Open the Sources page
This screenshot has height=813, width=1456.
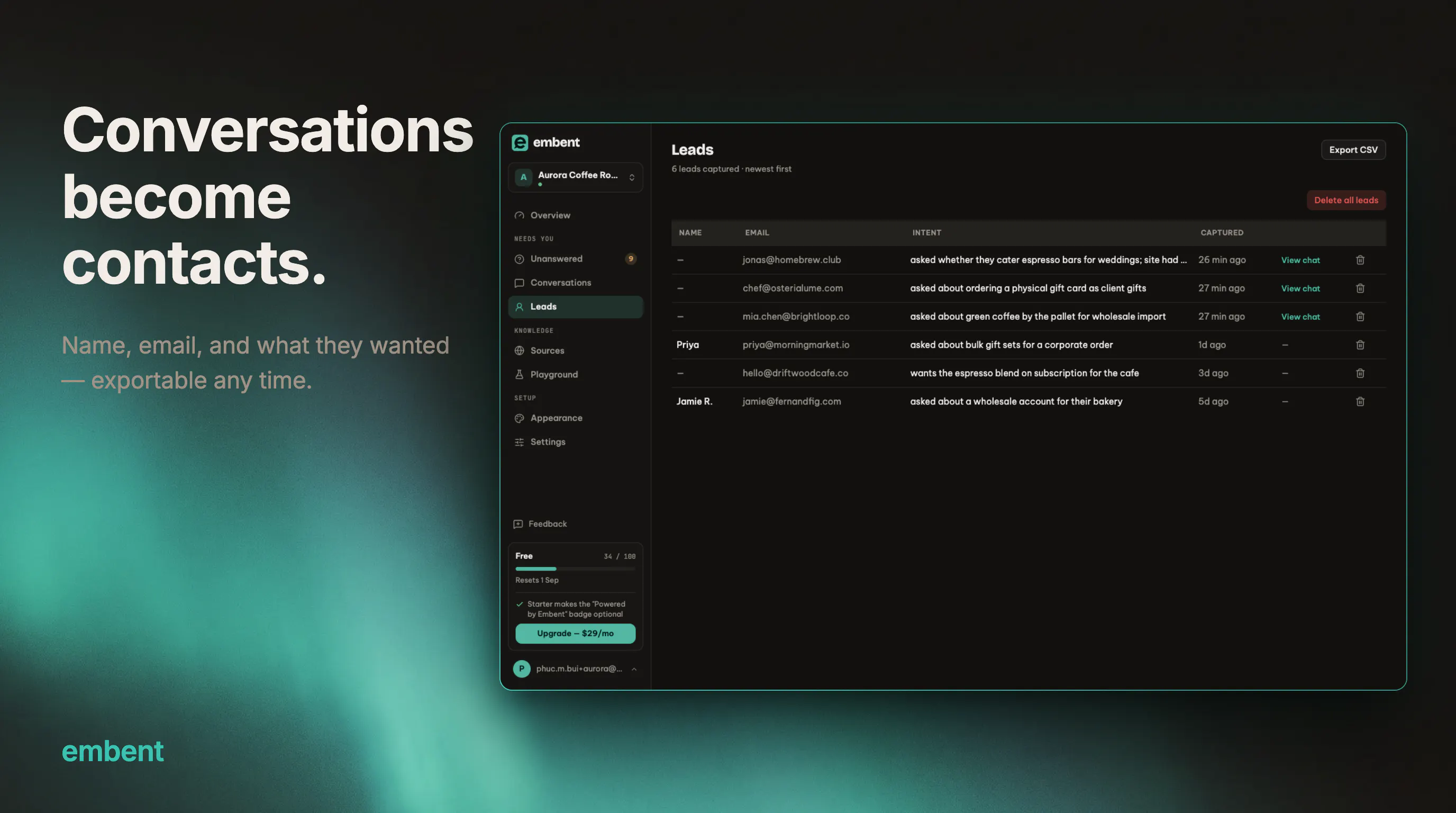(576, 350)
